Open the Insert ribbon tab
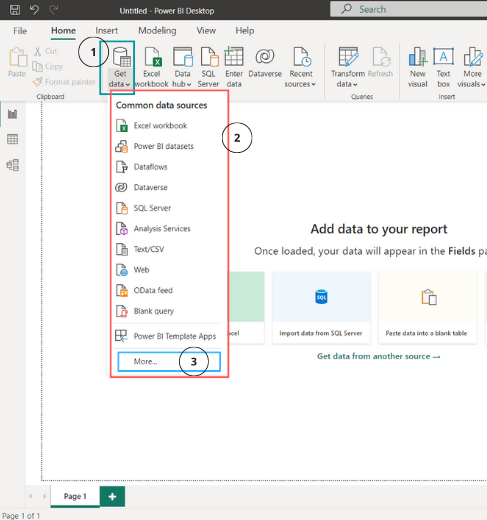This screenshot has width=487, height=520. 106,31
